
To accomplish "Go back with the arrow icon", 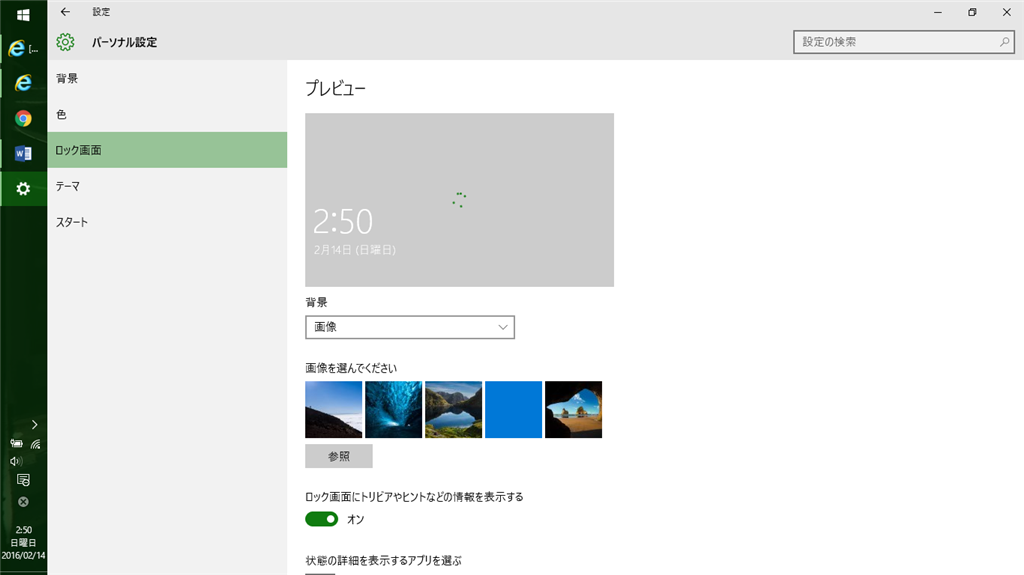I will coord(65,12).
